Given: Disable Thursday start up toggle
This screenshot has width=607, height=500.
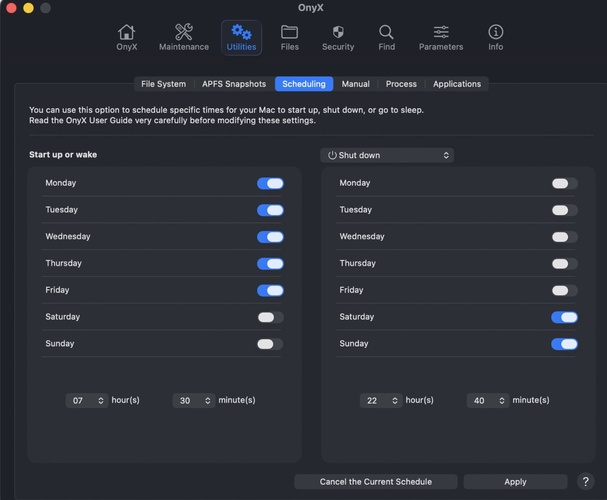Looking at the screenshot, I should tap(270, 264).
